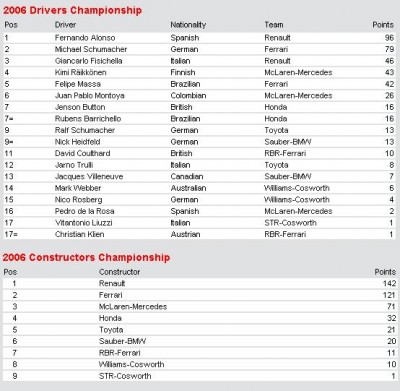Image resolution: width=400 pixels, height=391 pixels.
Task: Click Honda in the constructors standings
Action: pyautogui.click(x=110, y=318)
